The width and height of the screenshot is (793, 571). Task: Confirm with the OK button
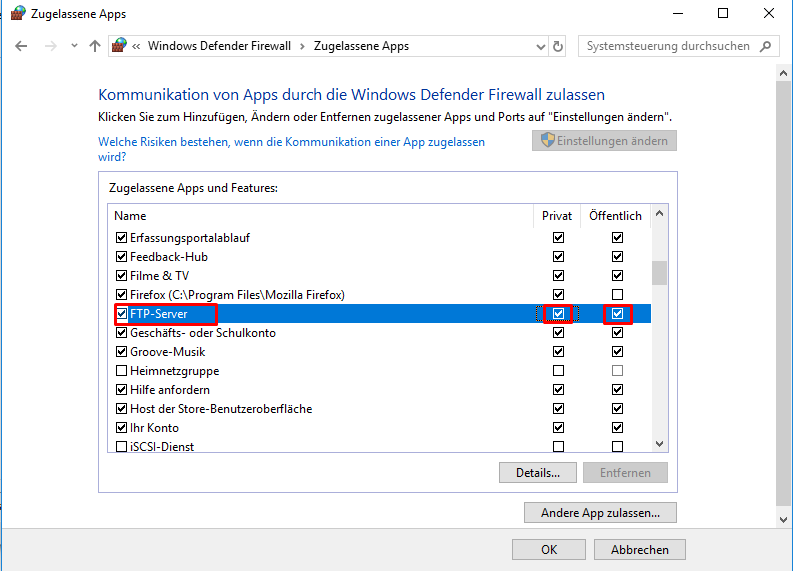pos(549,549)
